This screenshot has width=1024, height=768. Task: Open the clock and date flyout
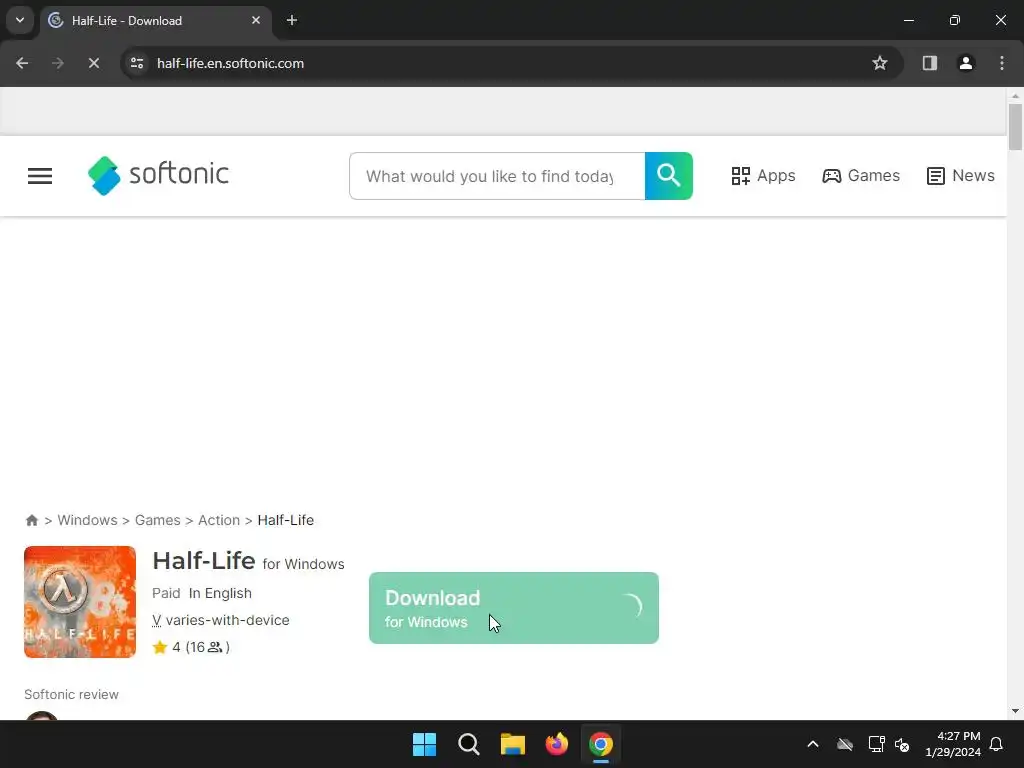[953, 744]
